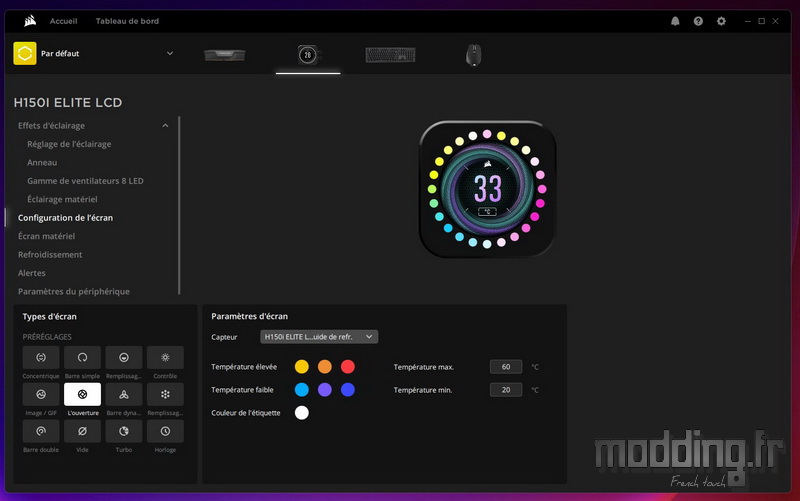This screenshot has width=800, height=501.
Task: Pick the light blue Température faible swatch
Action: (302, 389)
